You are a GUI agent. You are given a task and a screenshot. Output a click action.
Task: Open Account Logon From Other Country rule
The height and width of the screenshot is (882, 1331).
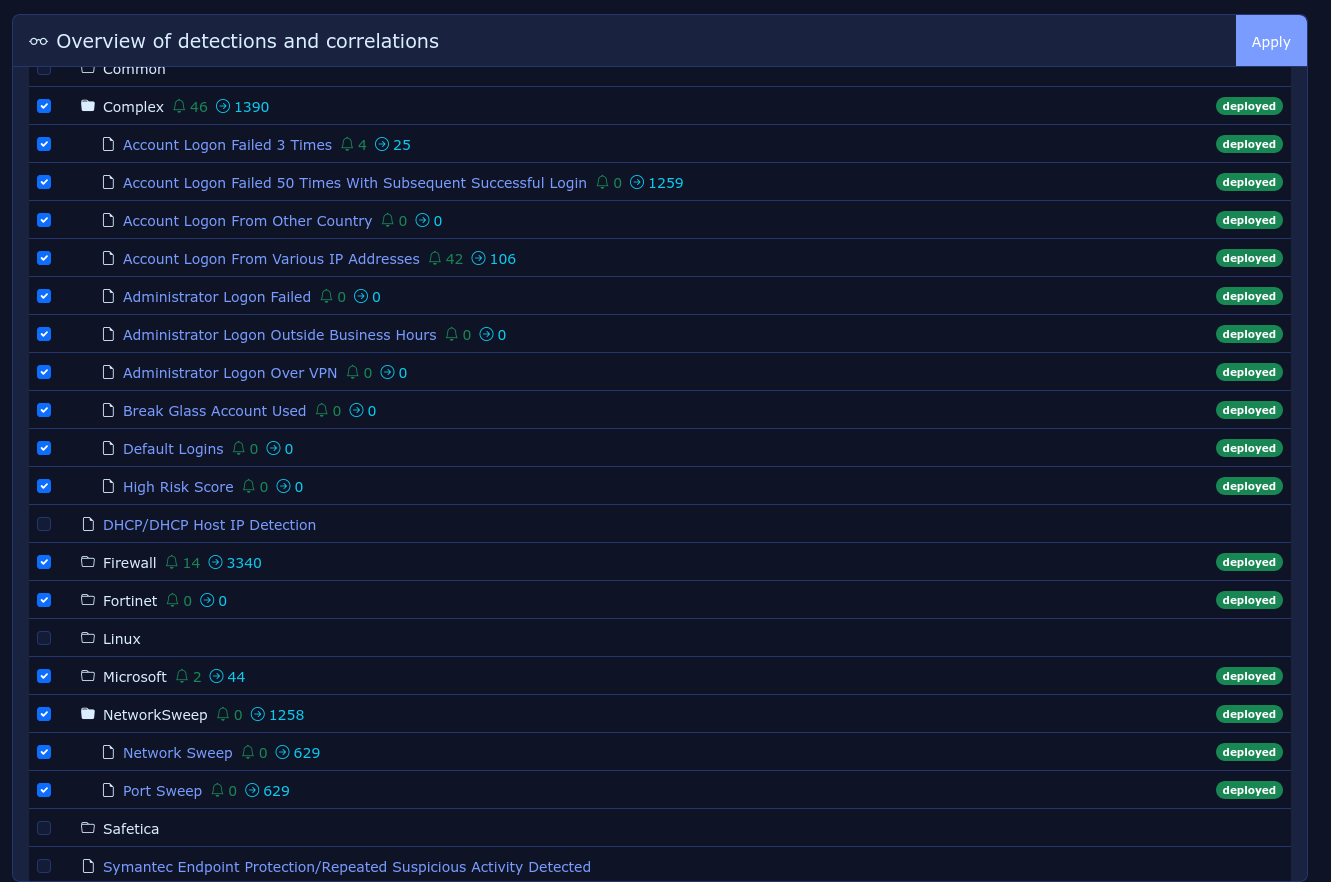[247, 221]
